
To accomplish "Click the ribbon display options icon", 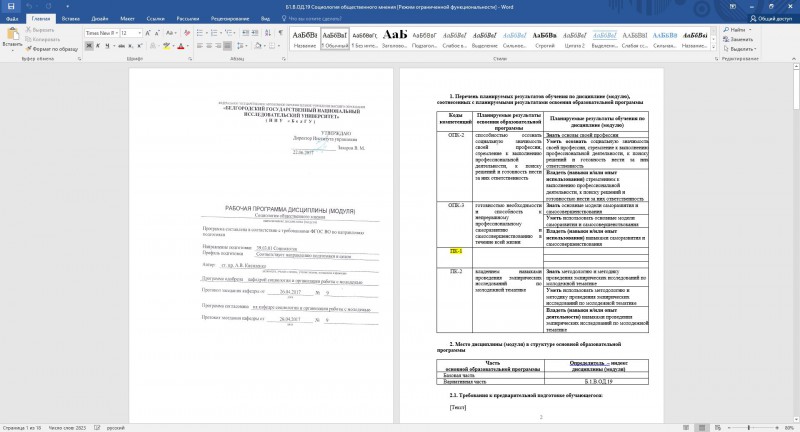I will (x=733, y=7).
